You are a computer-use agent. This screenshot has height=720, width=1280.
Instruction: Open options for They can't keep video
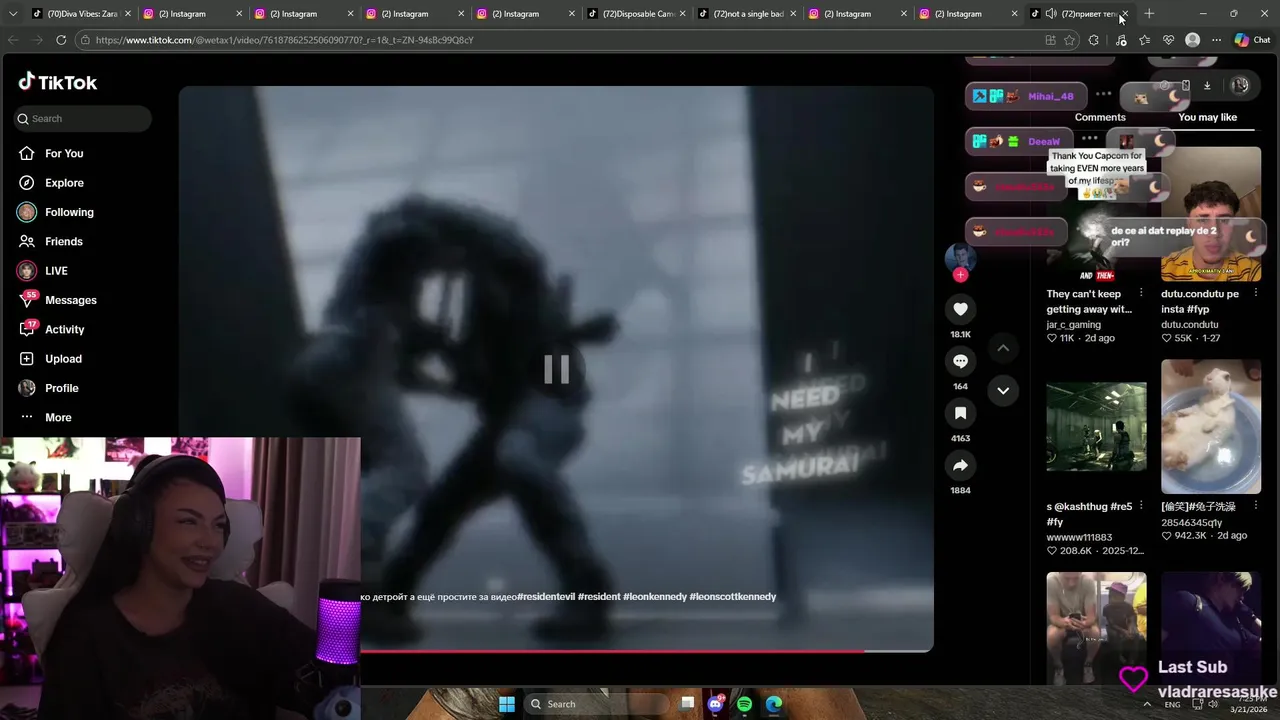(x=1141, y=294)
